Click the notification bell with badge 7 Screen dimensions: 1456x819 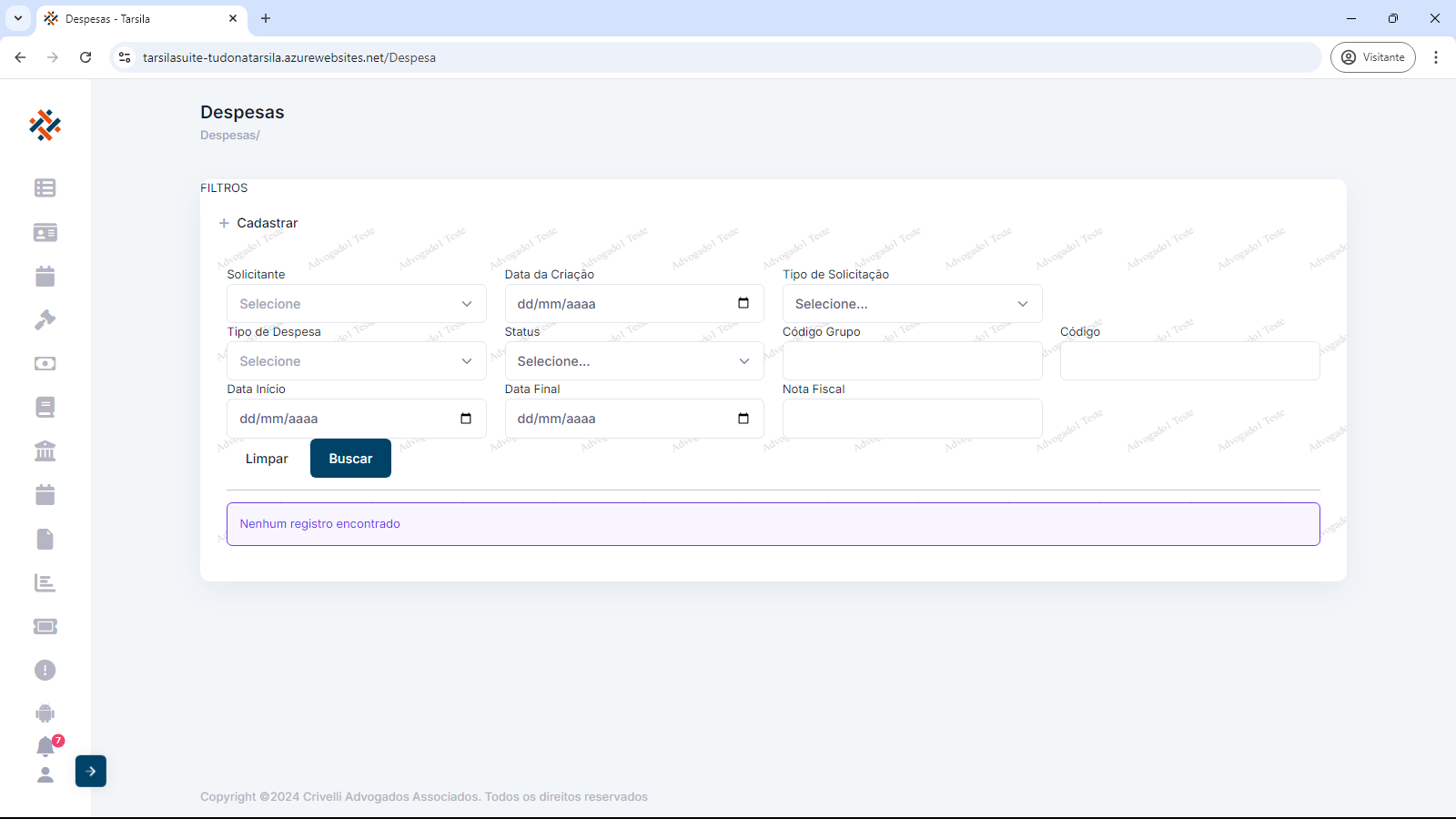point(45,746)
